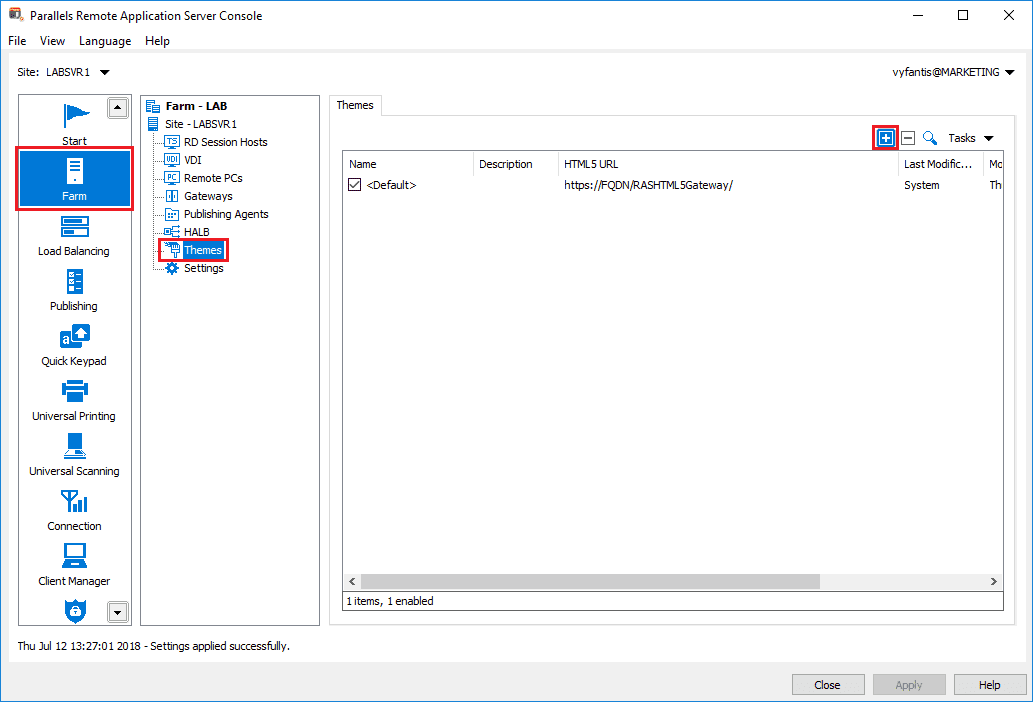Add a new theme with plus icon
This screenshot has width=1033, height=702.
[885, 138]
